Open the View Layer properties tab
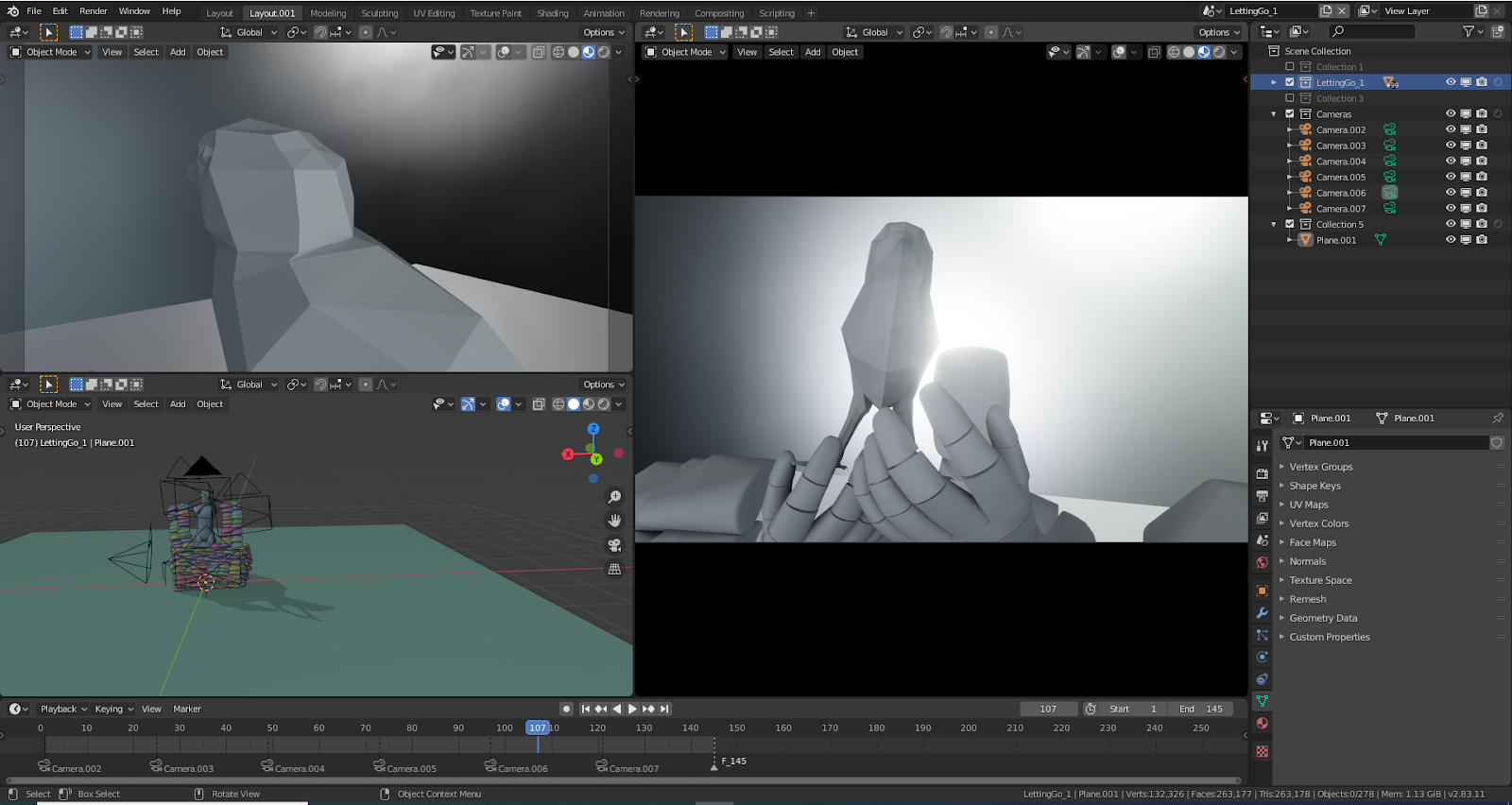The width and height of the screenshot is (1512, 805). tap(1262, 519)
